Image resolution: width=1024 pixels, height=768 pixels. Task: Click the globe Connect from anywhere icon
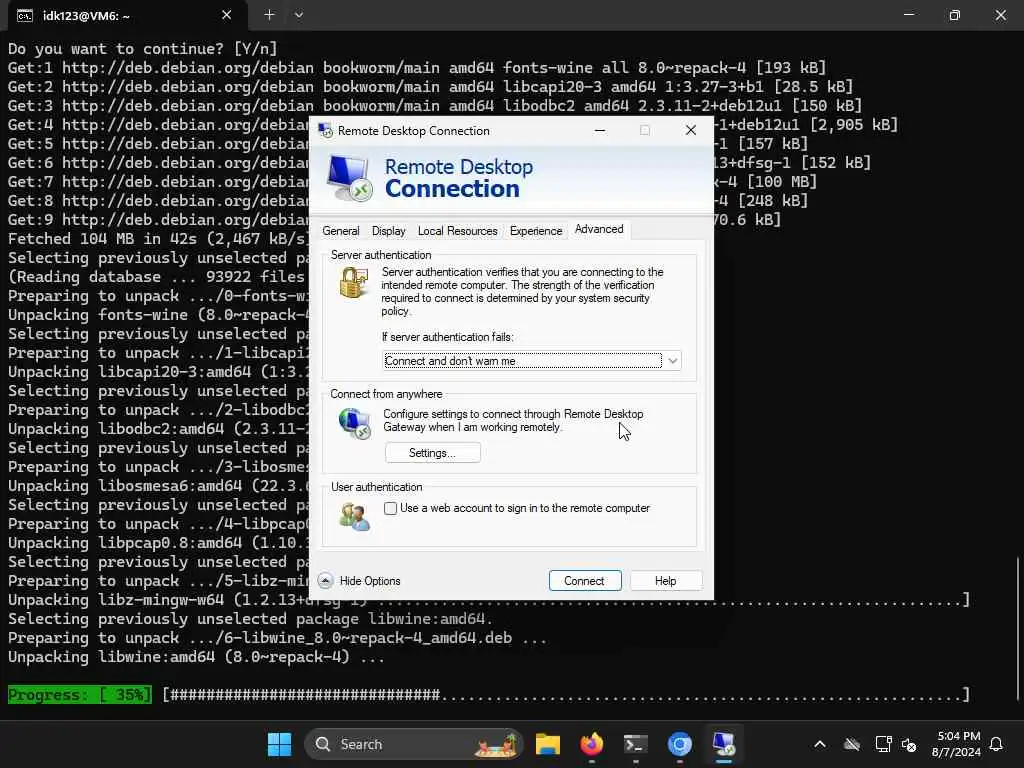(355, 423)
